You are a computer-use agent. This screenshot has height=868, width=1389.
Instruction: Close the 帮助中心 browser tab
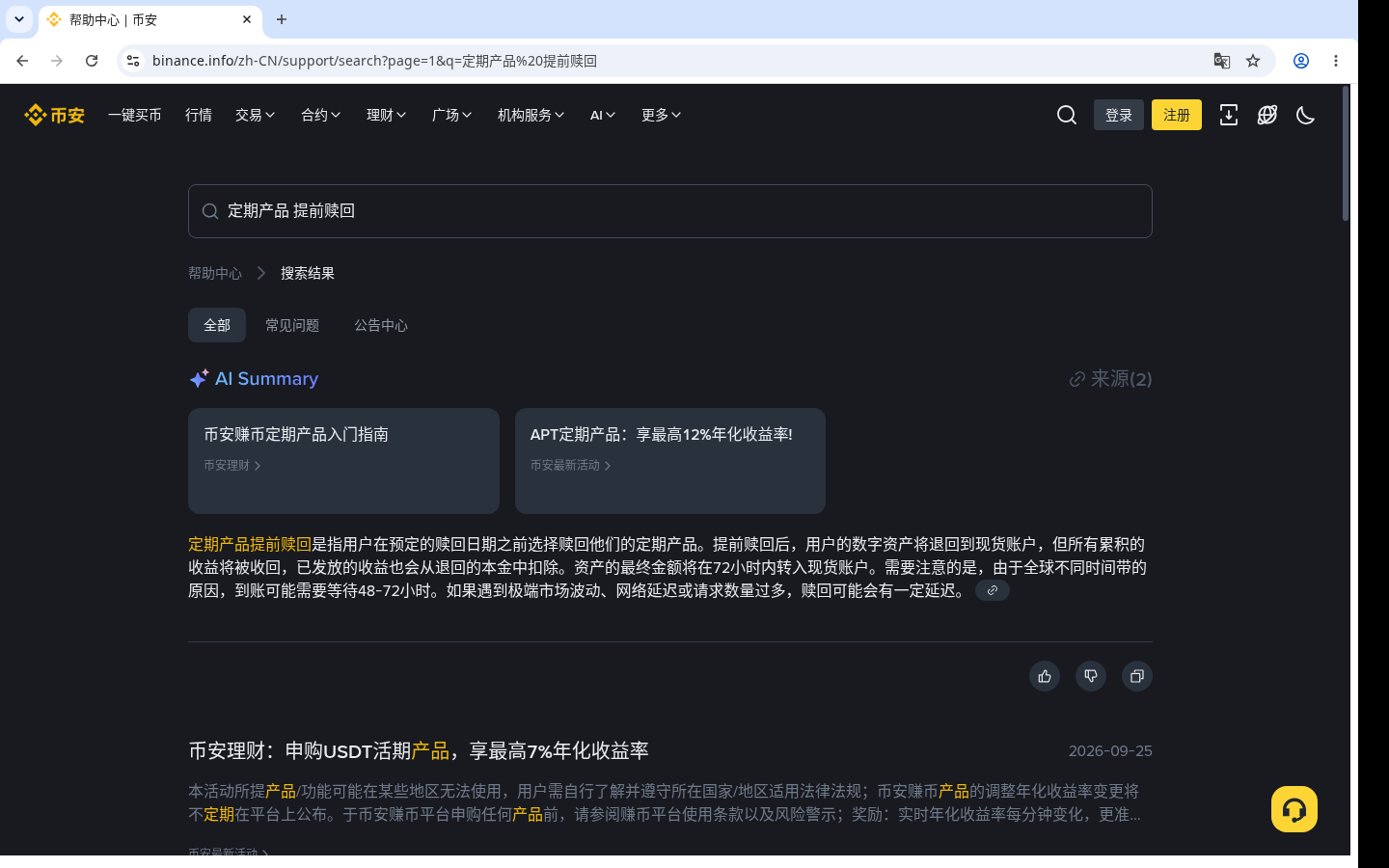click(247, 19)
